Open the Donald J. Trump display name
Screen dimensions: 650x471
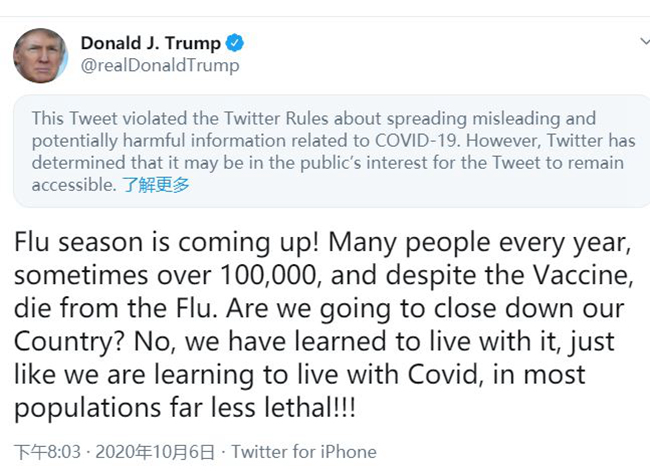pos(150,43)
